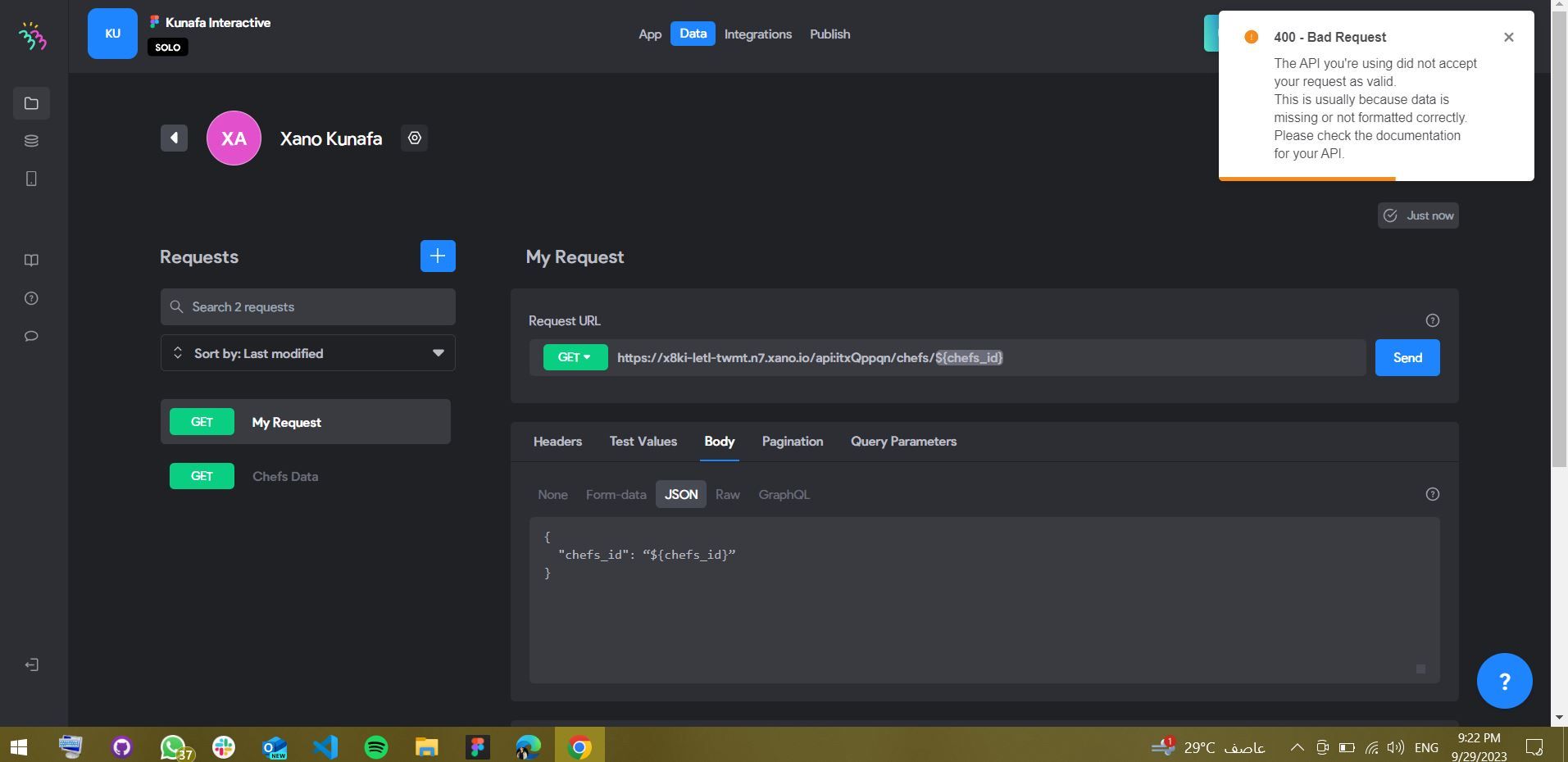This screenshot has height=762, width=1568.
Task: Select the None body type
Action: pyautogui.click(x=552, y=495)
